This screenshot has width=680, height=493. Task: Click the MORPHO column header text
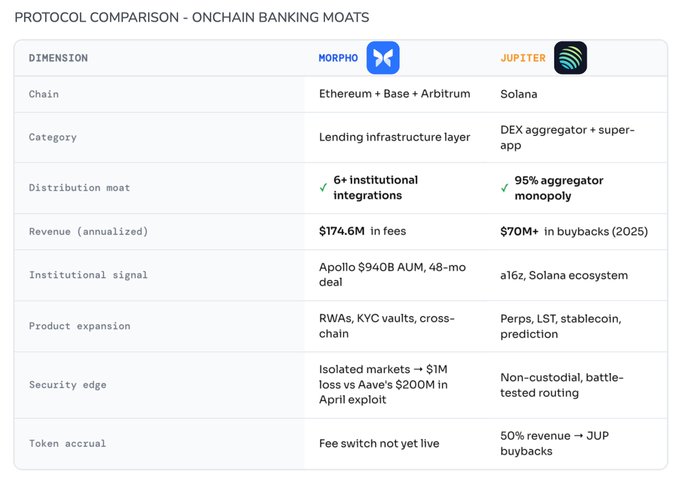click(x=338, y=58)
